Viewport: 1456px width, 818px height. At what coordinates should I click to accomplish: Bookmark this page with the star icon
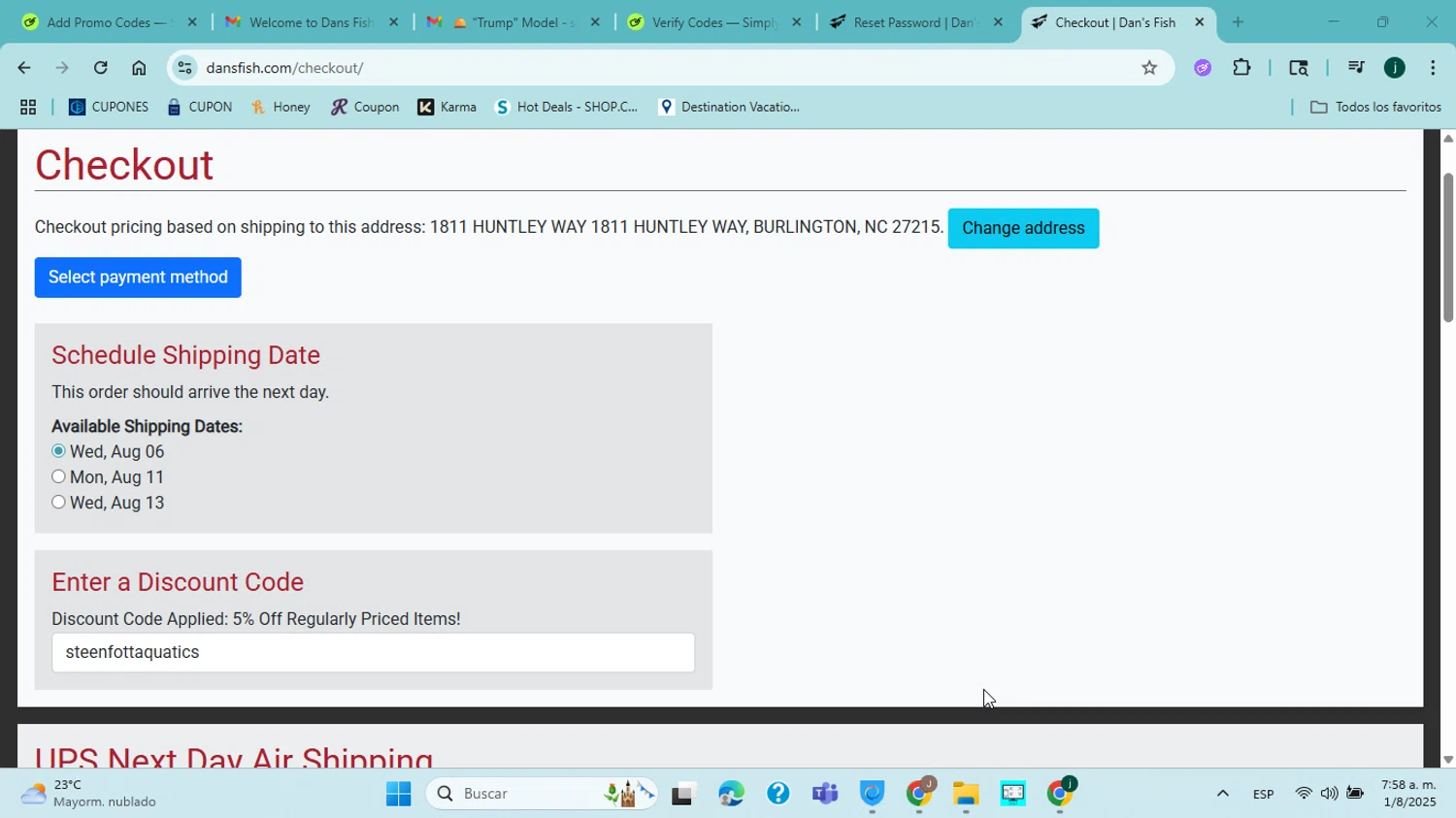pos(1149,68)
